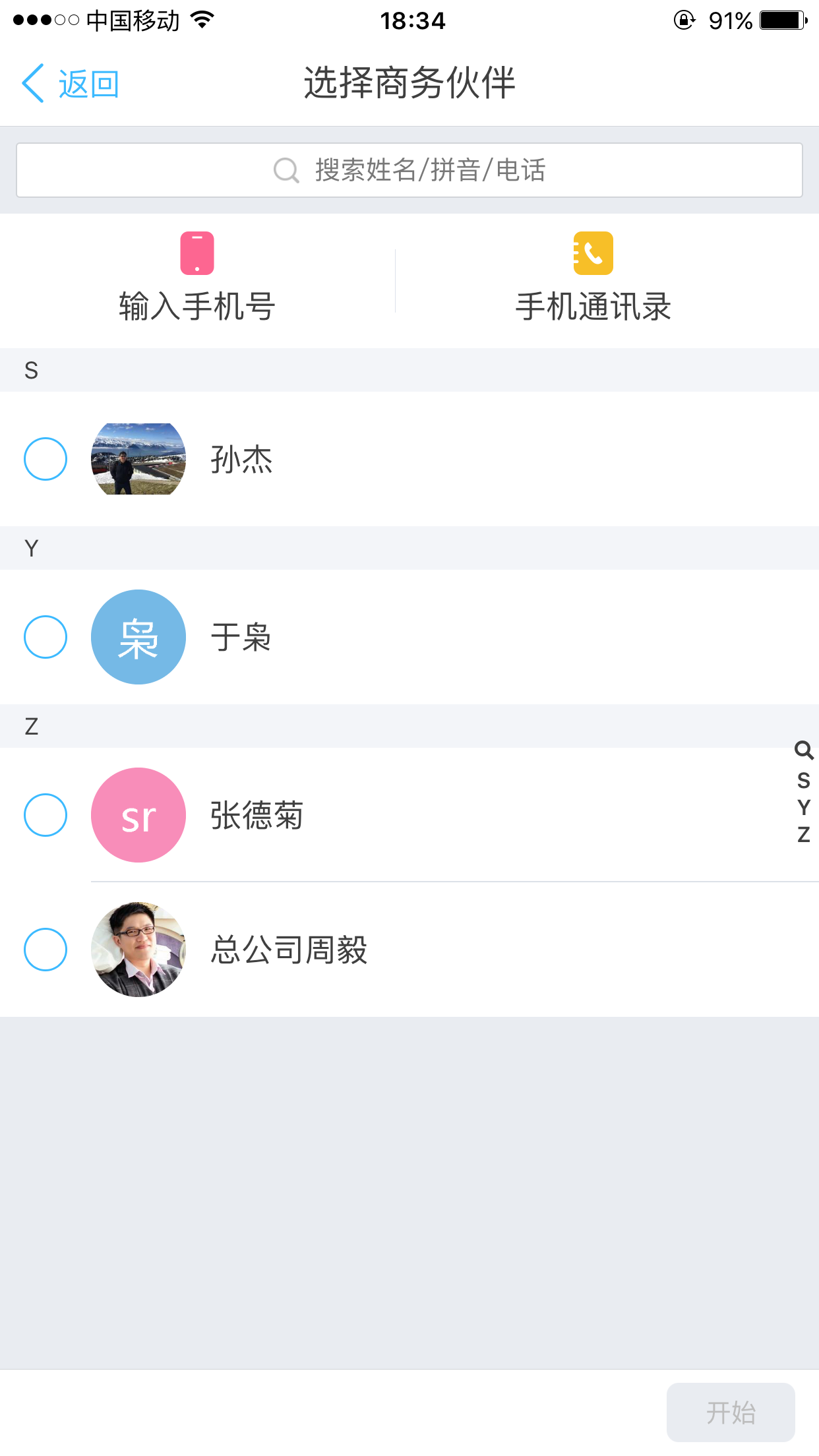Tap the blue 枭 avatar circle
Screen dimensions: 819x1456
click(x=138, y=637)
